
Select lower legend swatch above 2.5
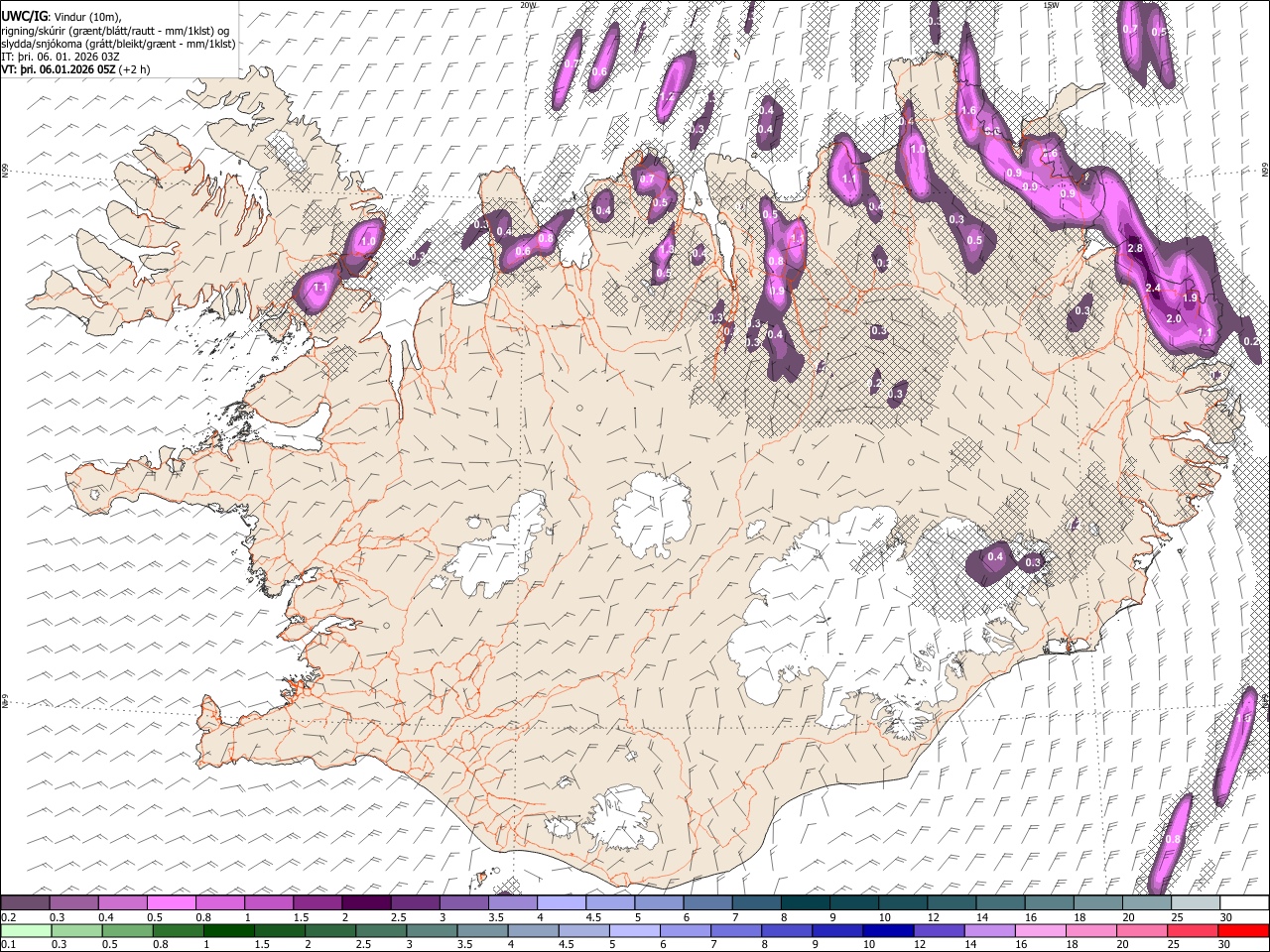382,930
